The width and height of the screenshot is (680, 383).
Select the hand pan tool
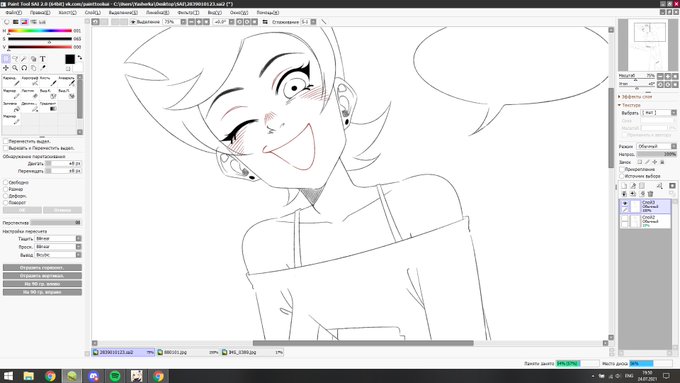(x=33, y=68)
